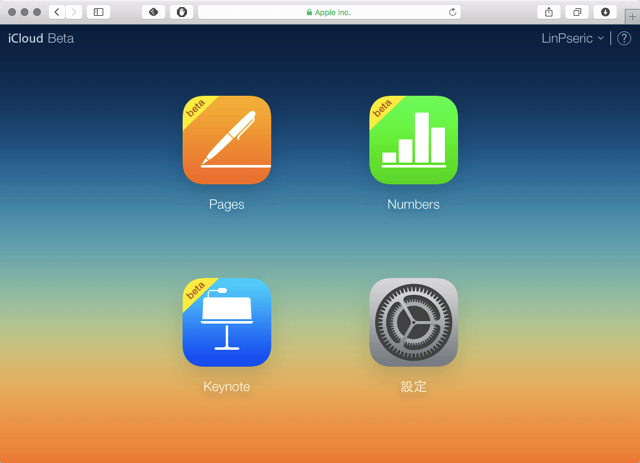Close the Safari window with the leftmost traffic-light button
The height and width of the screenshot is (463, 640).
tap(12, 12)
